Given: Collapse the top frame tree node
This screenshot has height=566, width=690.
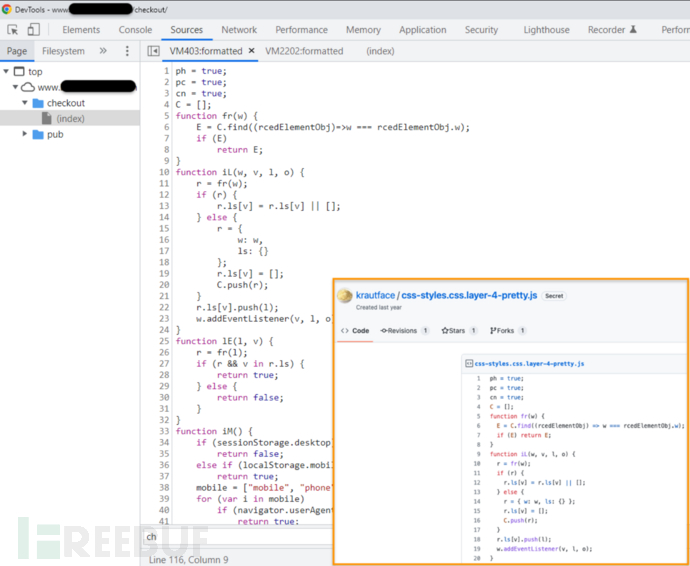Looking at the screenshot, I should 8,71.
